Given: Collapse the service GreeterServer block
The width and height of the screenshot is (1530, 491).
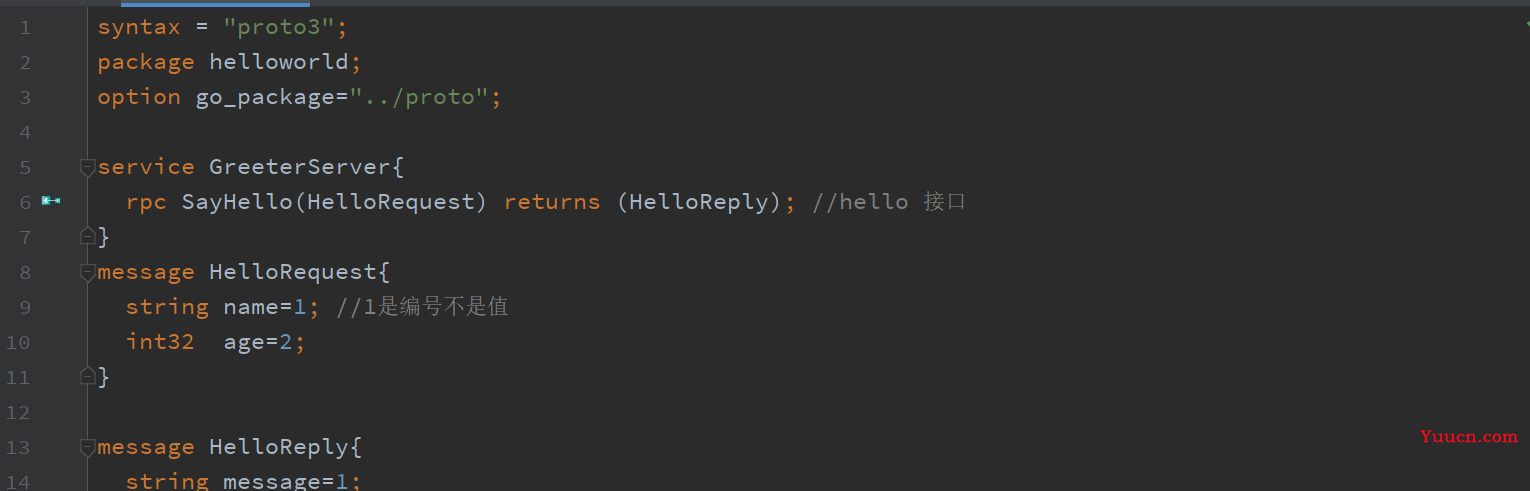Looking at the screenshot, I should coord(88,167).
